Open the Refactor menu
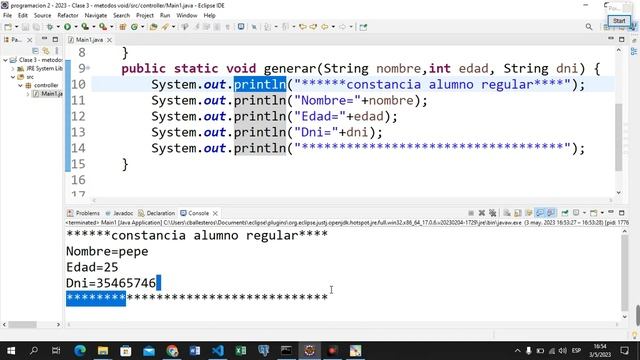640x360 pixels. click(68, 16)
